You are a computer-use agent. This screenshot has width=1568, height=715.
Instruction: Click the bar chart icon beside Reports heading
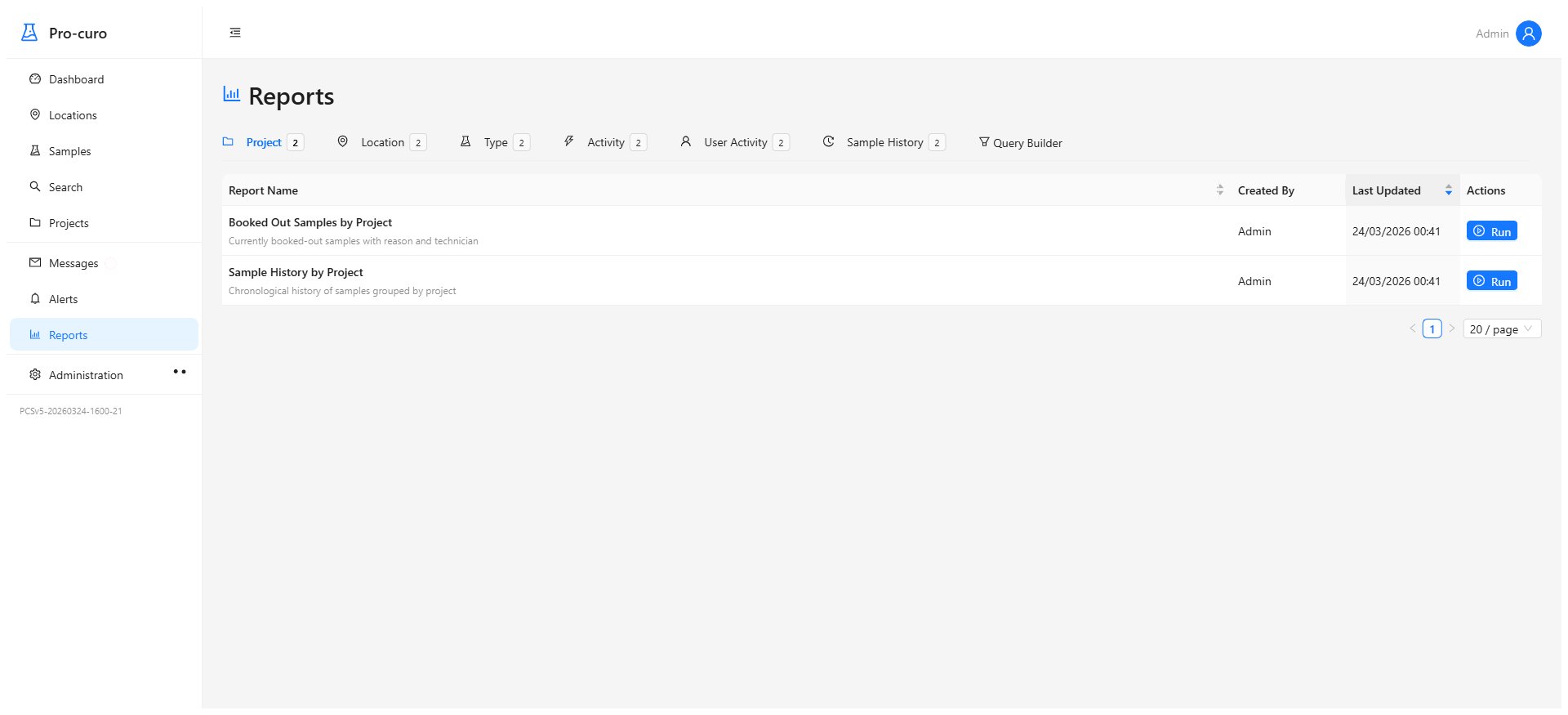(x=232, y=95)
